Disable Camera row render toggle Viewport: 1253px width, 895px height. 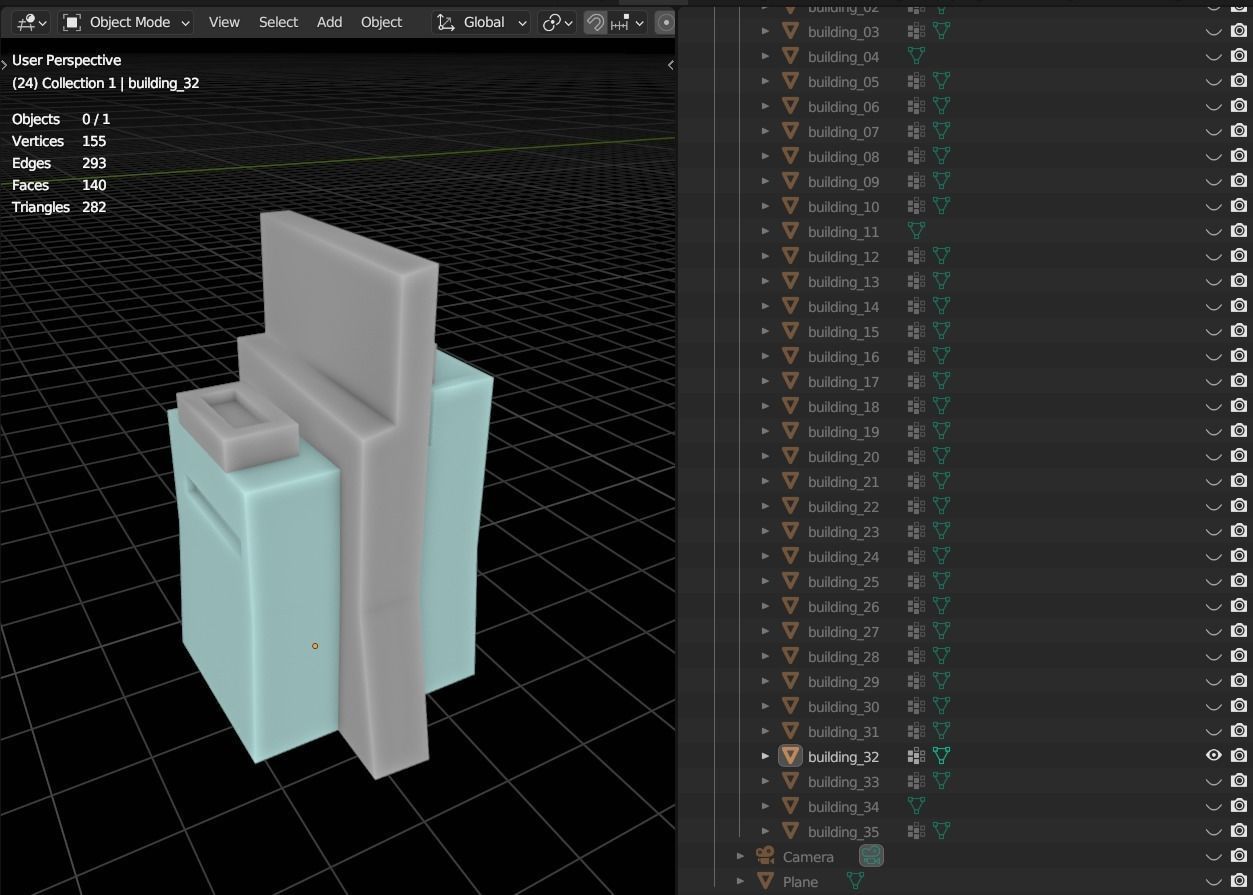click(x=1238, y=856)
